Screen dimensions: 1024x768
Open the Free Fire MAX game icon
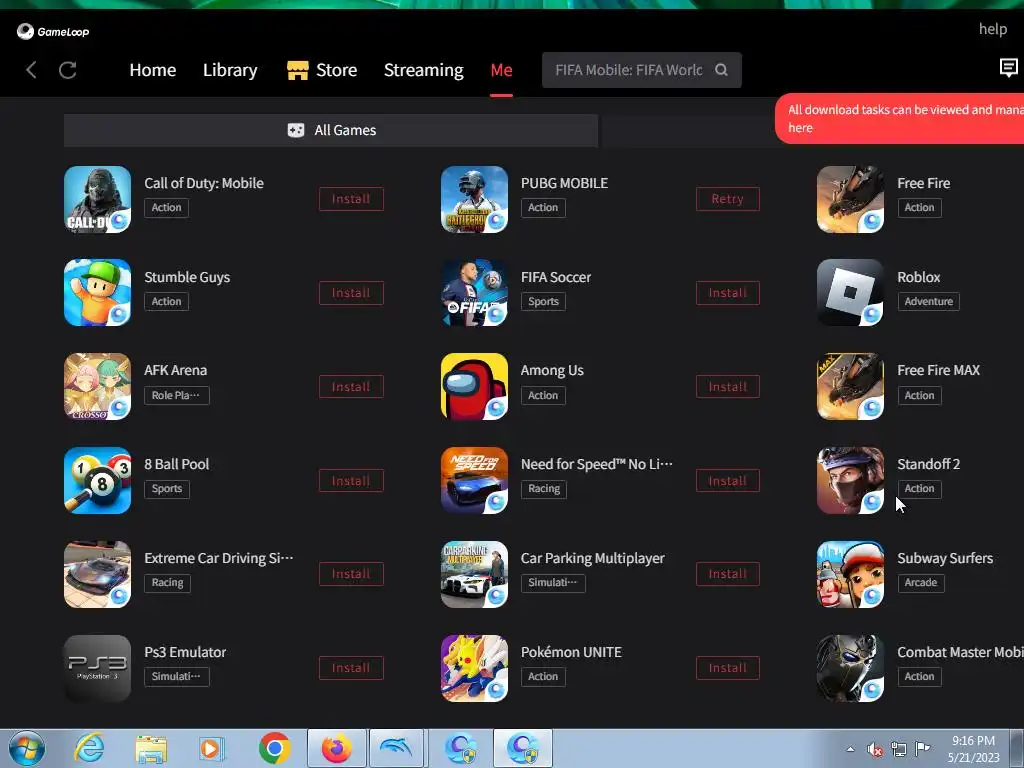(850, 387)
